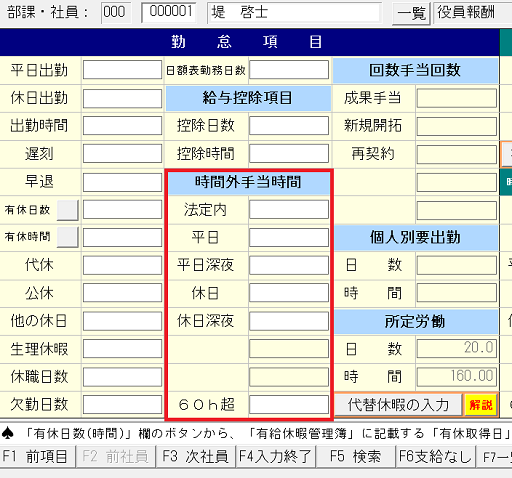Image resolution: width=512 pixels, height=478 pixels.
Task: Click the yellow 解説 help button
Action: (x=481, y=405)
